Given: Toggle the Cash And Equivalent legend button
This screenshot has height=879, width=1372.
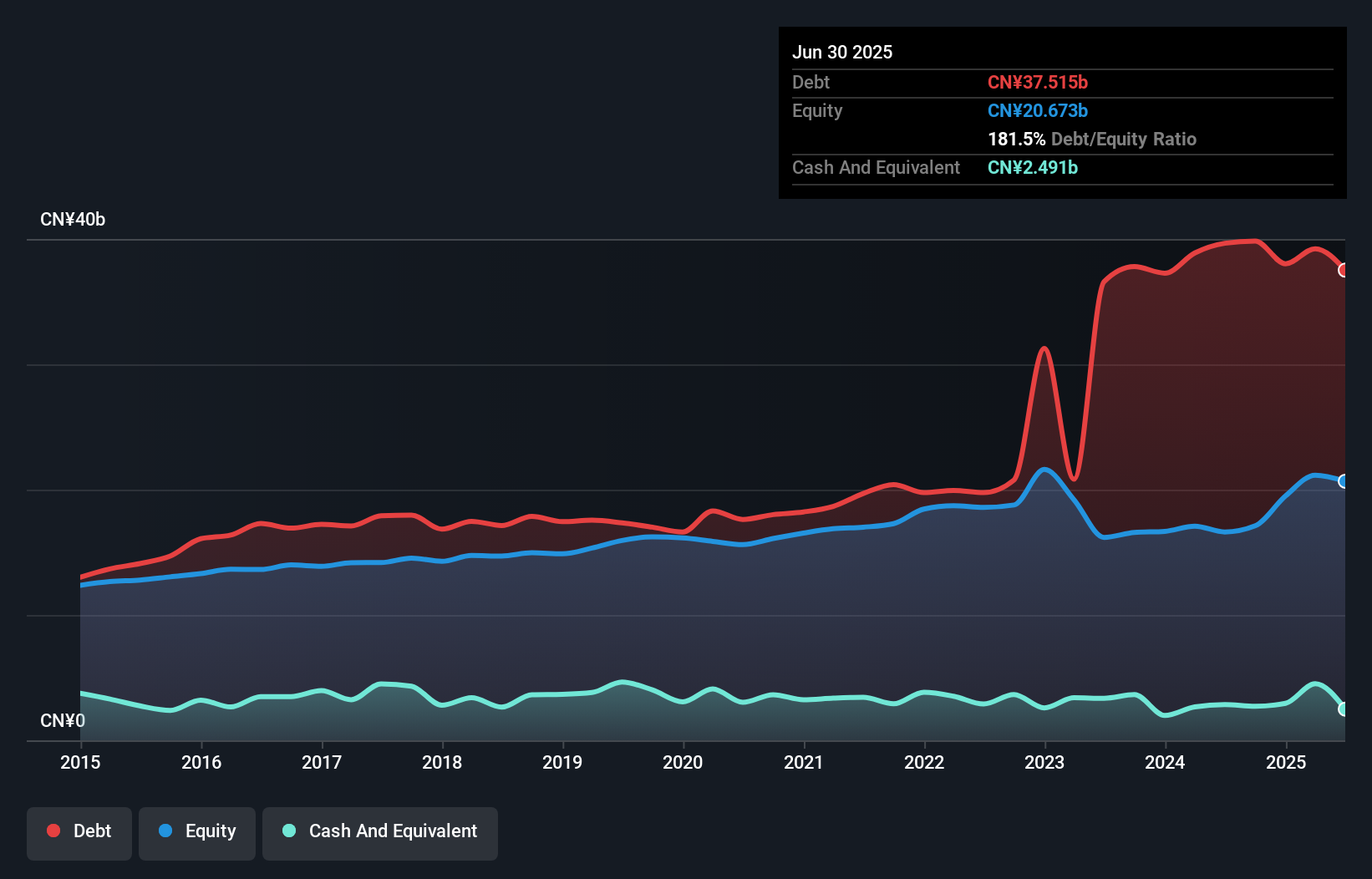Looking at the screenshot, I should [x=380, y=833].
